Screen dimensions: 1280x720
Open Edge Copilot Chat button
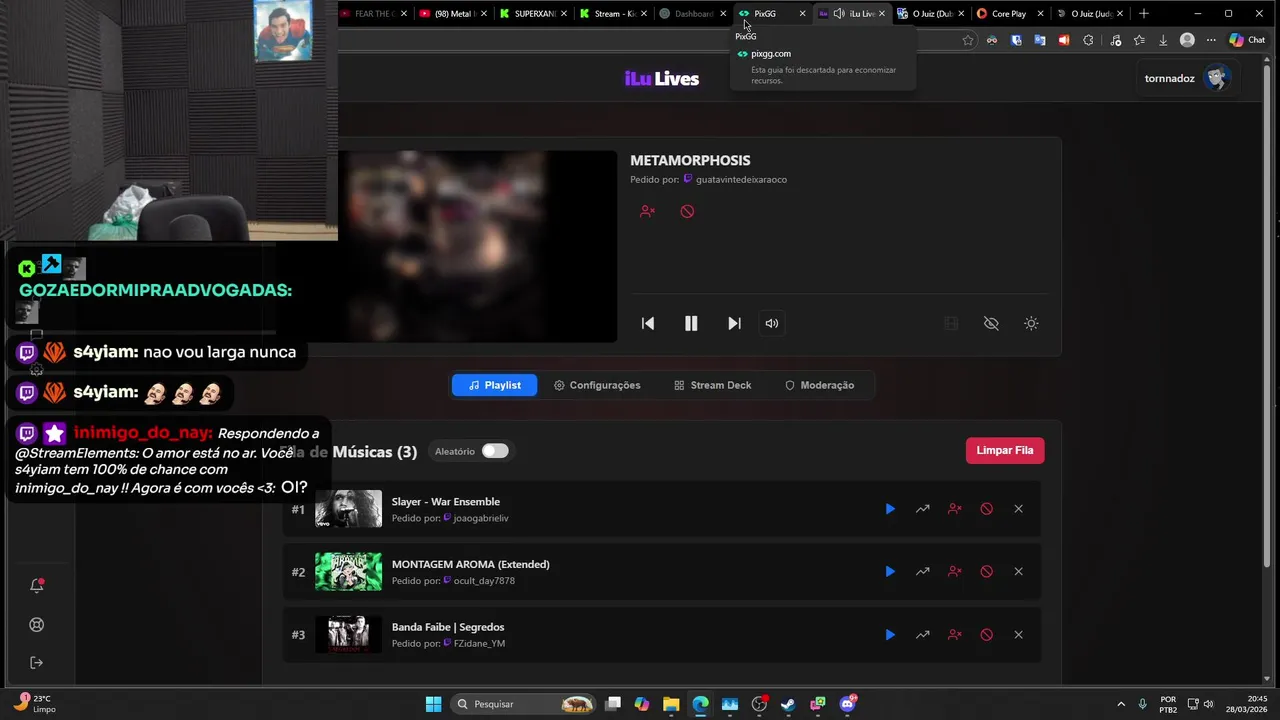[1247, 40]
